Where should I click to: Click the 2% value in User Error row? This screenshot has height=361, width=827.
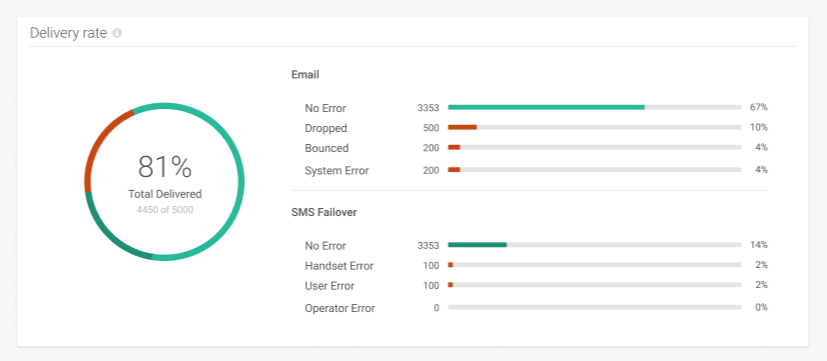(761, 285)
